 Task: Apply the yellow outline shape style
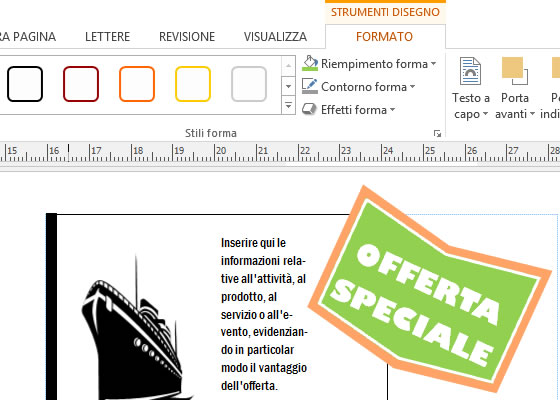click(x=193, y=84)
